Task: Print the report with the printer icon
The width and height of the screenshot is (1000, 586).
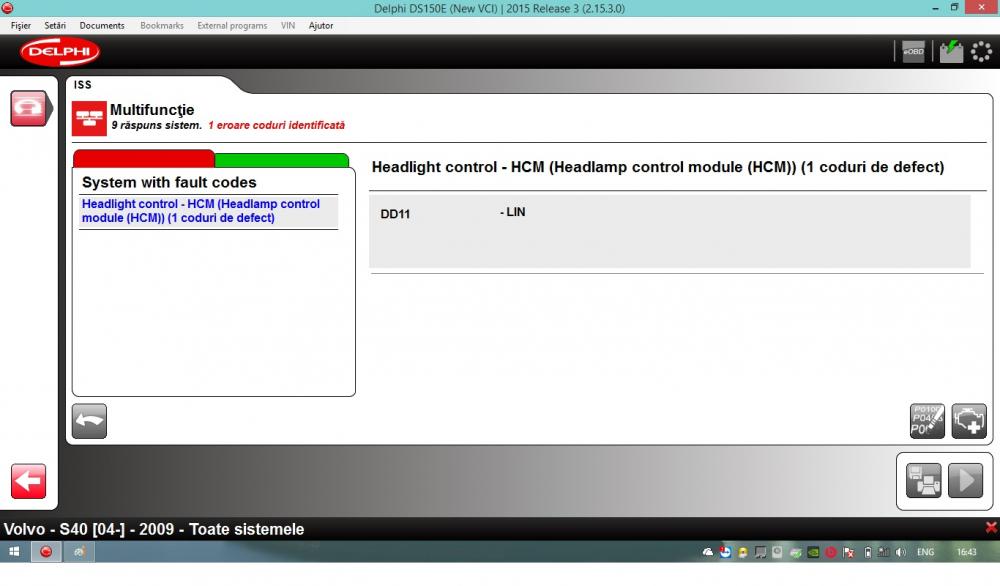Action: coord(923,480)
